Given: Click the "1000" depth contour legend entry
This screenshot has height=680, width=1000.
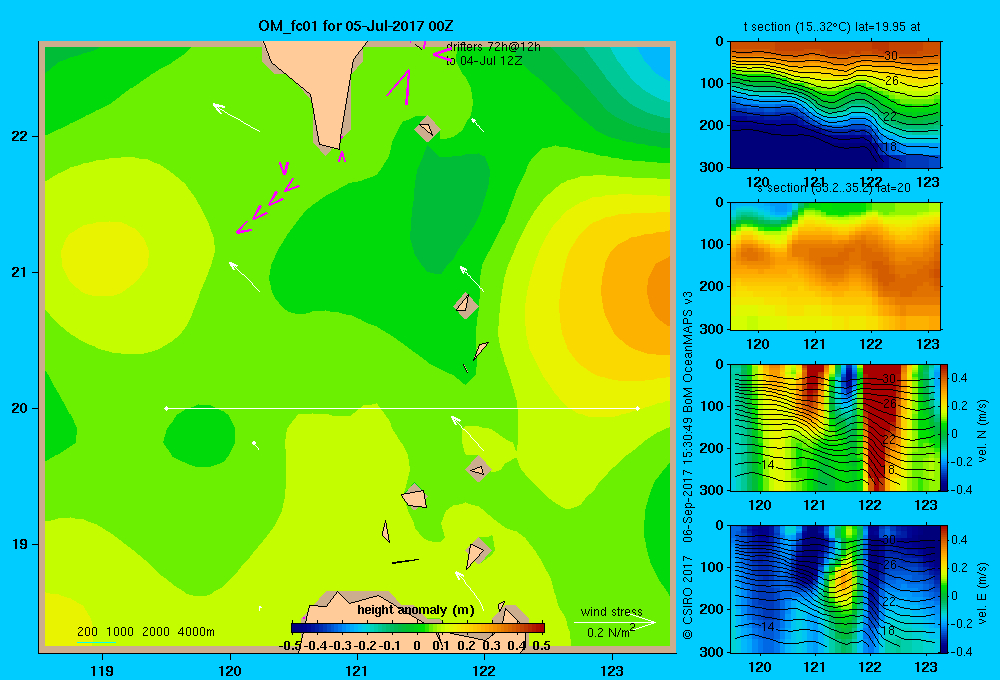Looking at the screenshot, I should 120,632.
